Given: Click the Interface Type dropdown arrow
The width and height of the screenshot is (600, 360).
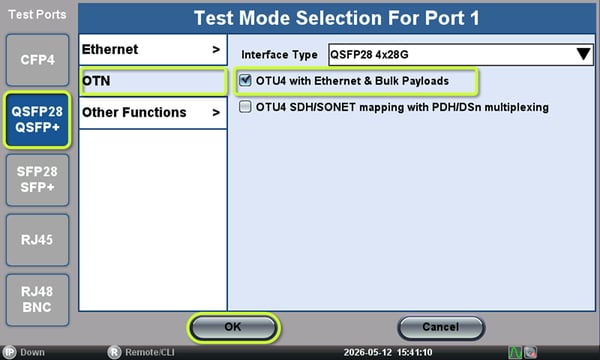Looking at the screenshot, I should tap(583, 54).
